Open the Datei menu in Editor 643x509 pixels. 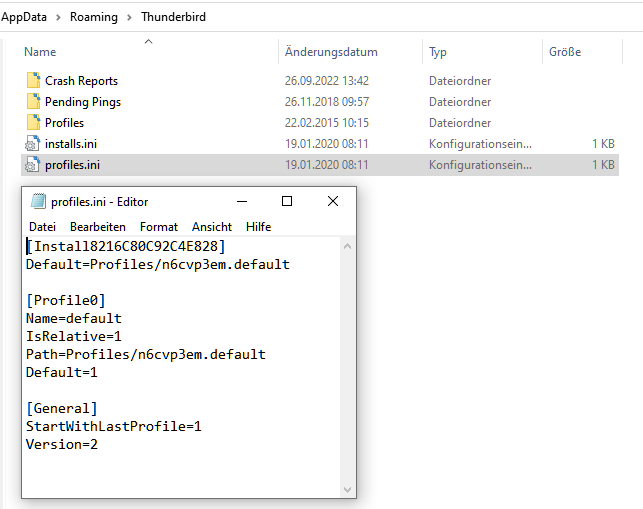pos(42,227)
